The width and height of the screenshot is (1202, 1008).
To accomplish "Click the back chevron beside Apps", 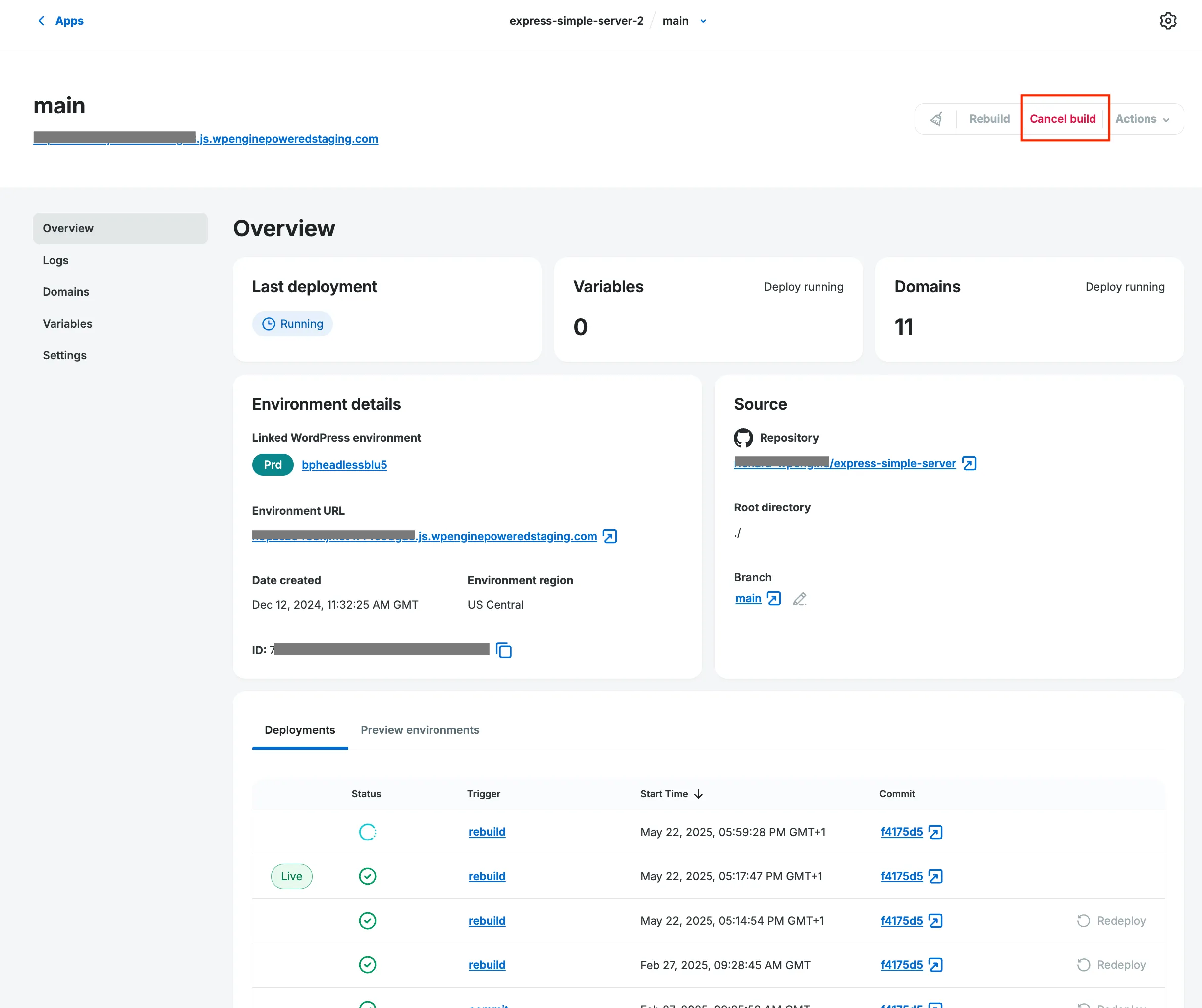I will (41, 21).
